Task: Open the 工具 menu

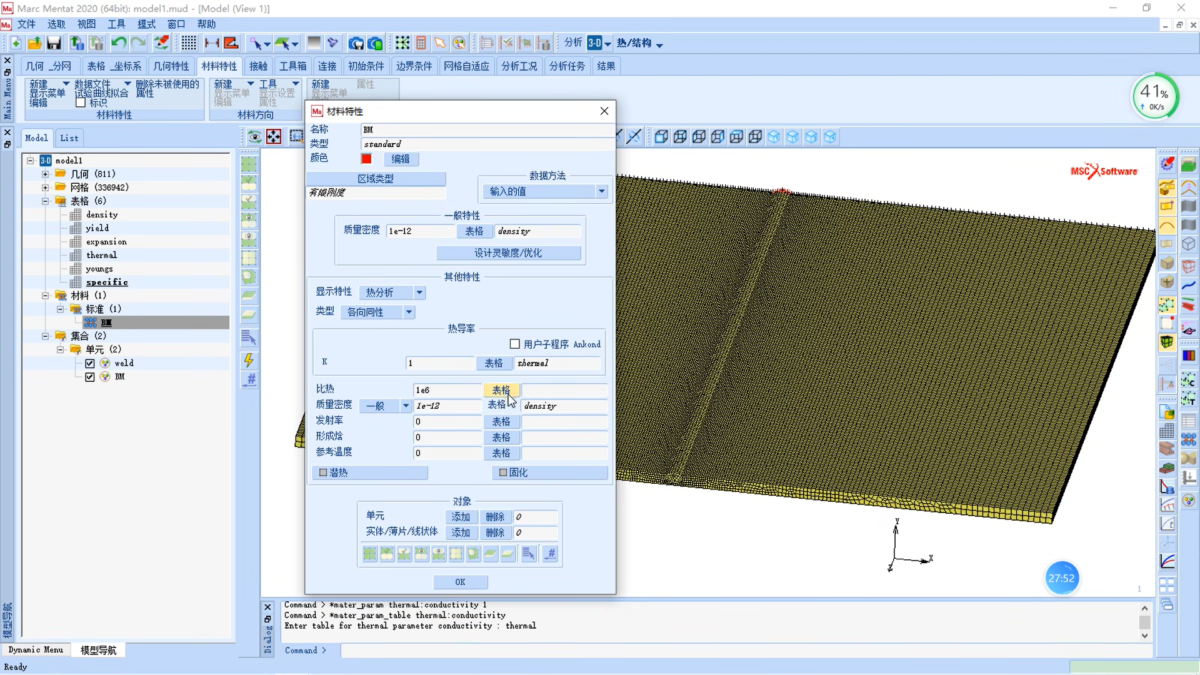Action: [117, 24]
